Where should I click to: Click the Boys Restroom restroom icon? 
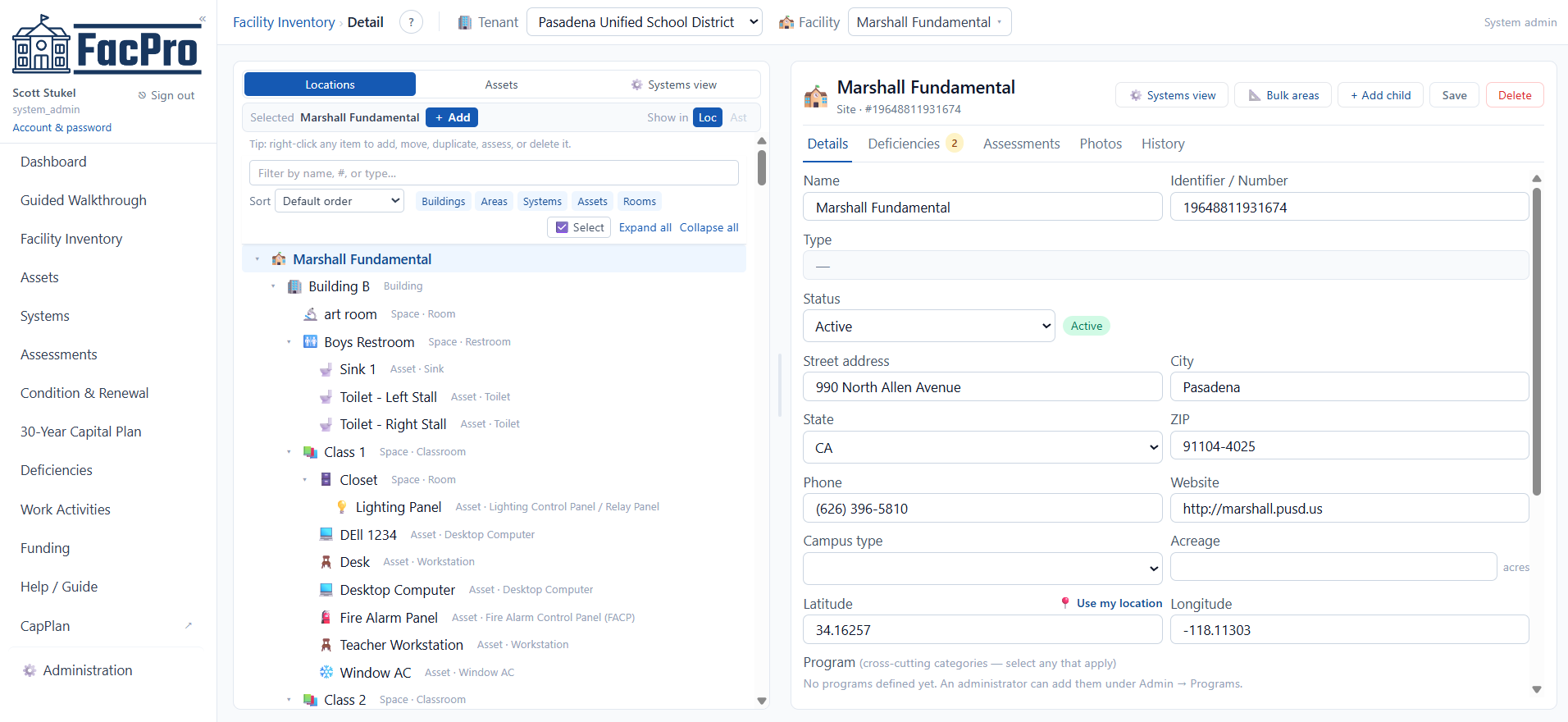pos(310,341)
